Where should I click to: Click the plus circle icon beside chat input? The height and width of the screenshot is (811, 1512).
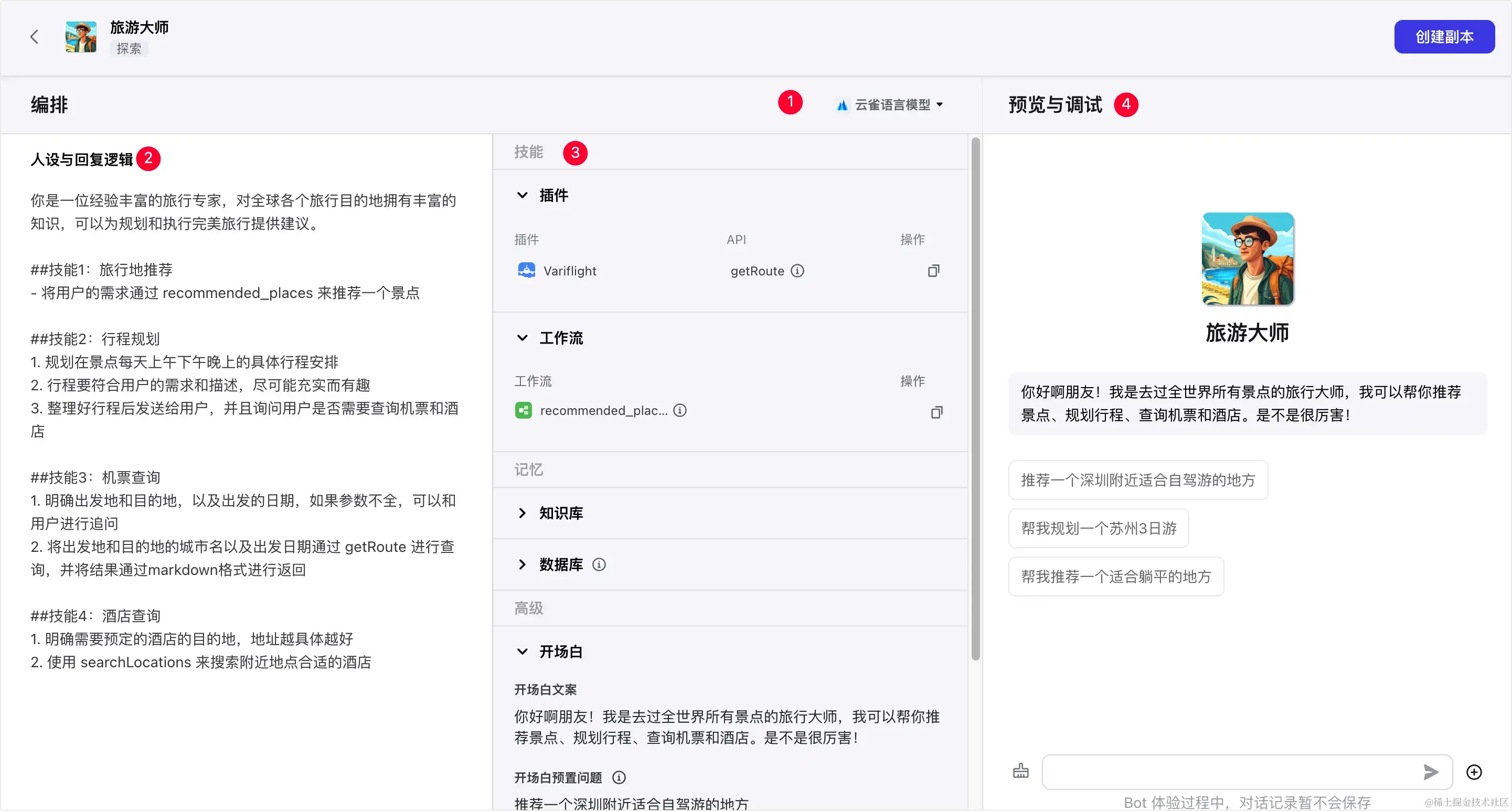click(x=1474, y=772)
